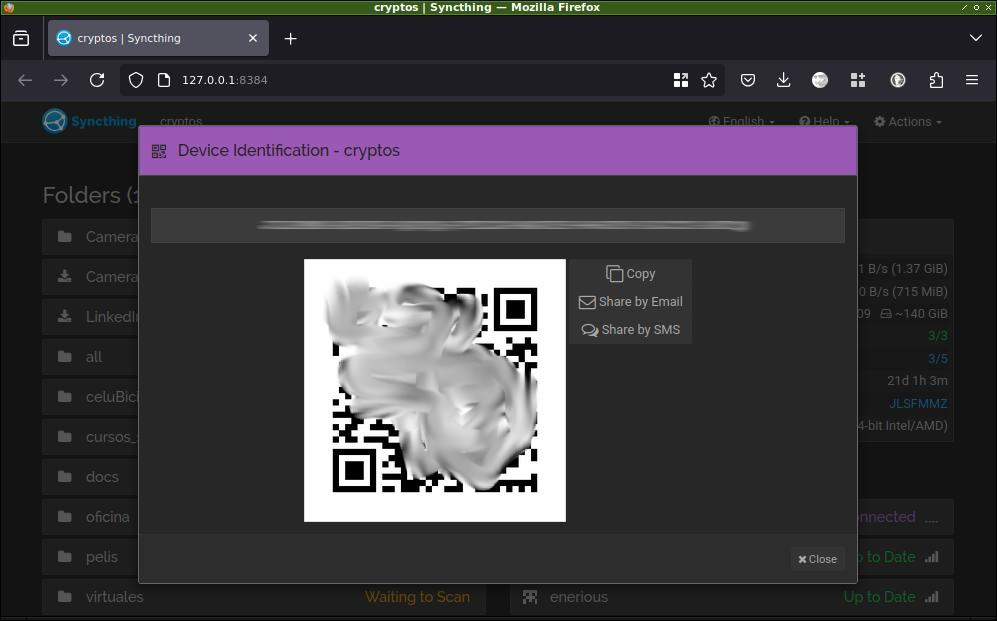The width and height of the screenshot is (997, 621).
Task: Click the QR icon in the dialog header
Action: point(159,151)
